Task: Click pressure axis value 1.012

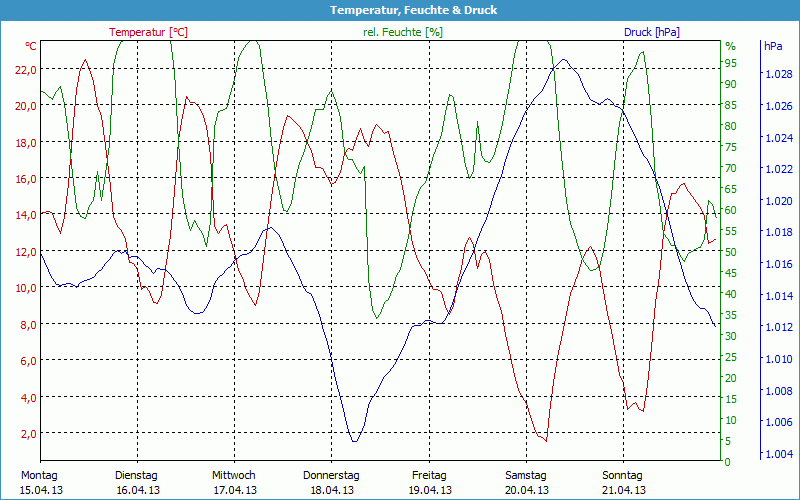Action: [779, 328]
